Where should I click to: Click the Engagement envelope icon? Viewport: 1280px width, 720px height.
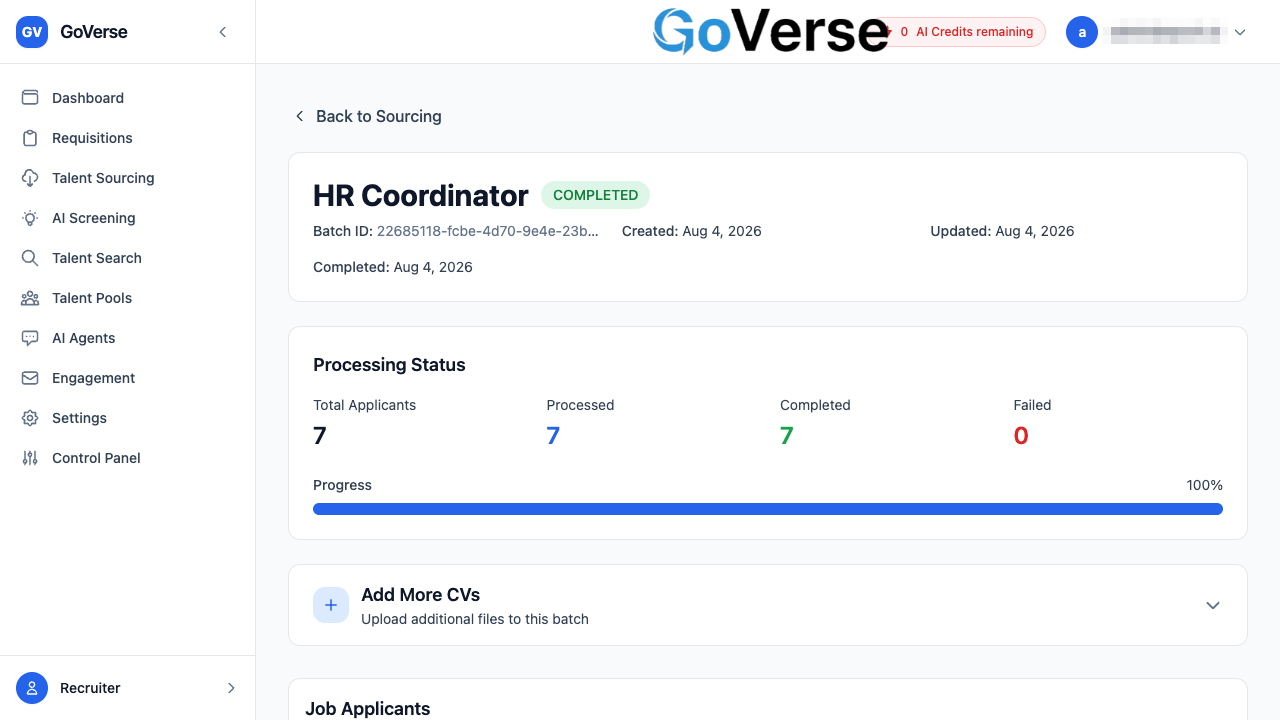click(30, 378)
